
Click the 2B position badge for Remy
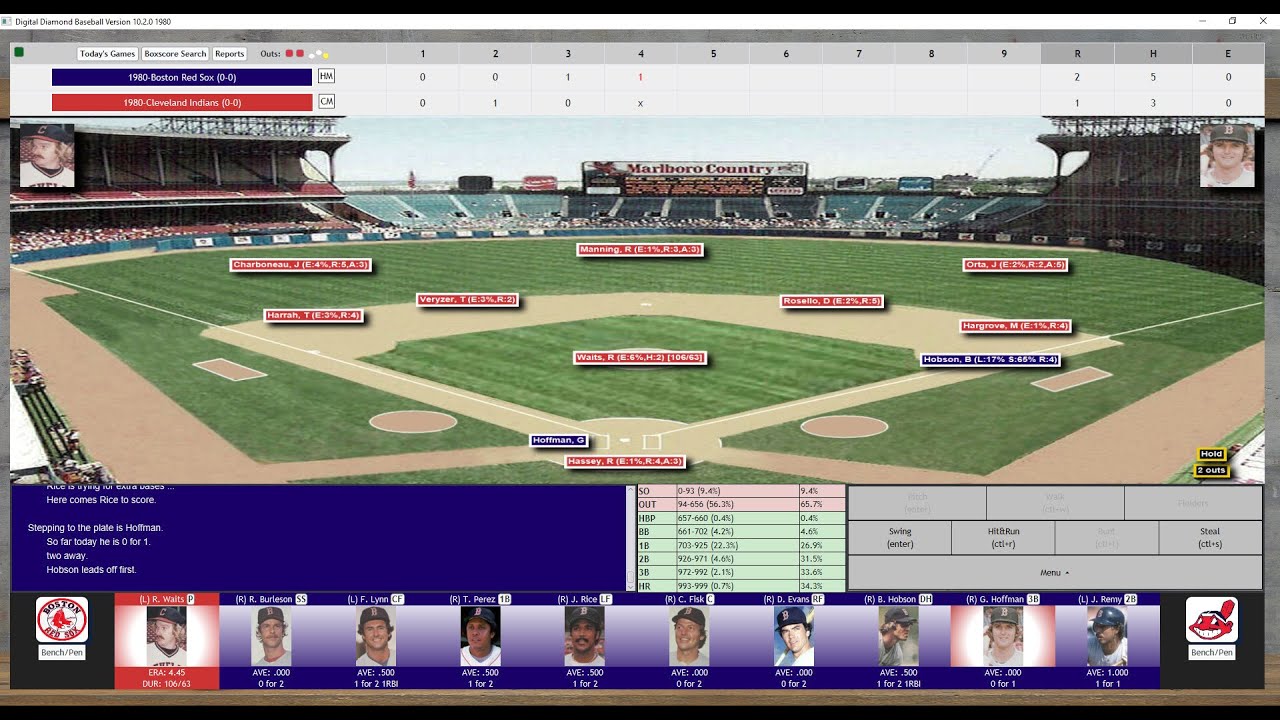(1130, 599)
